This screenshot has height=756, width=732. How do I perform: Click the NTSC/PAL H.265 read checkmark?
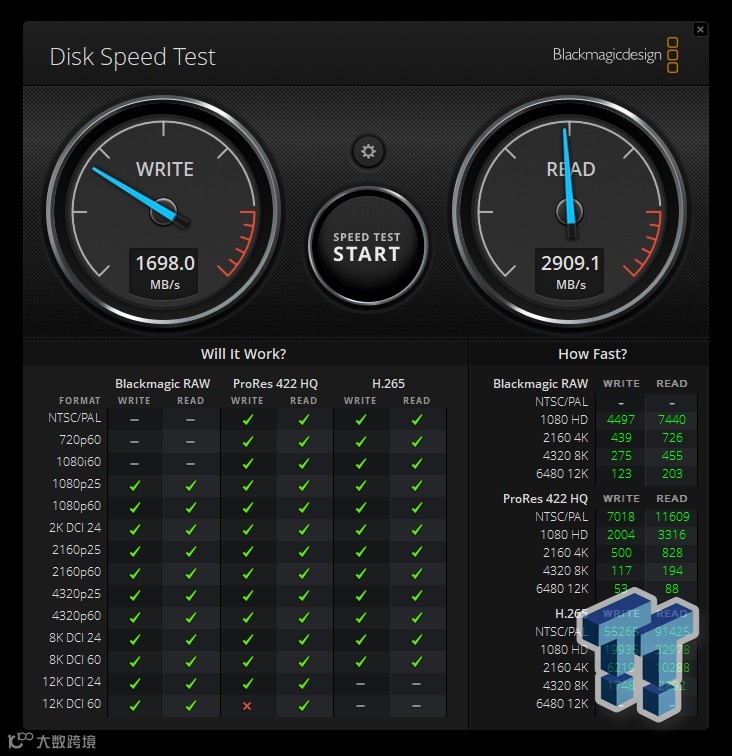click(x=417, y=420)
